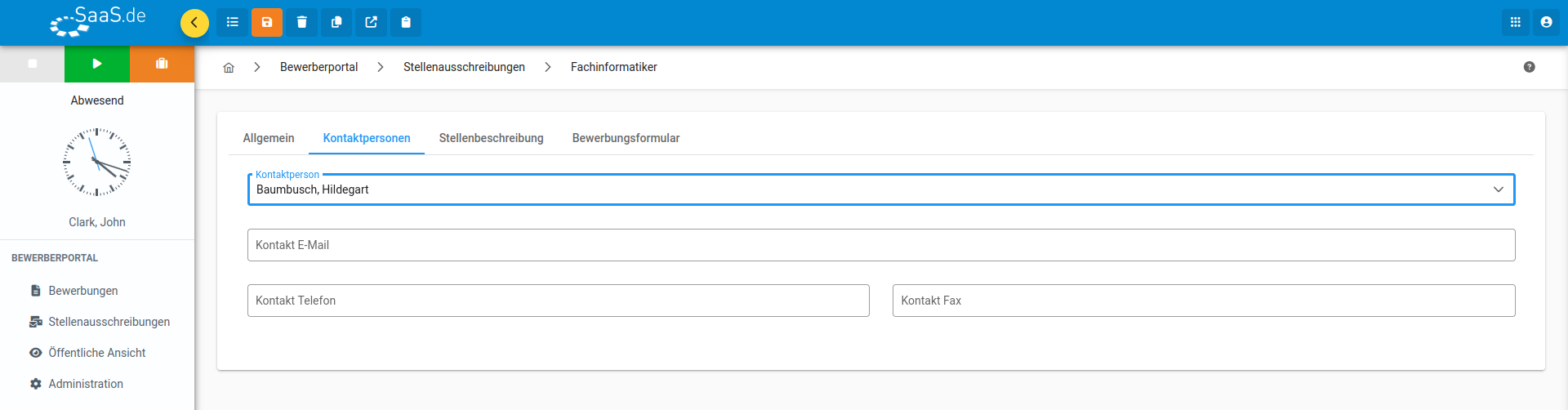
Task: Switch to the Allgemein tab
Action: coord(269,138)
